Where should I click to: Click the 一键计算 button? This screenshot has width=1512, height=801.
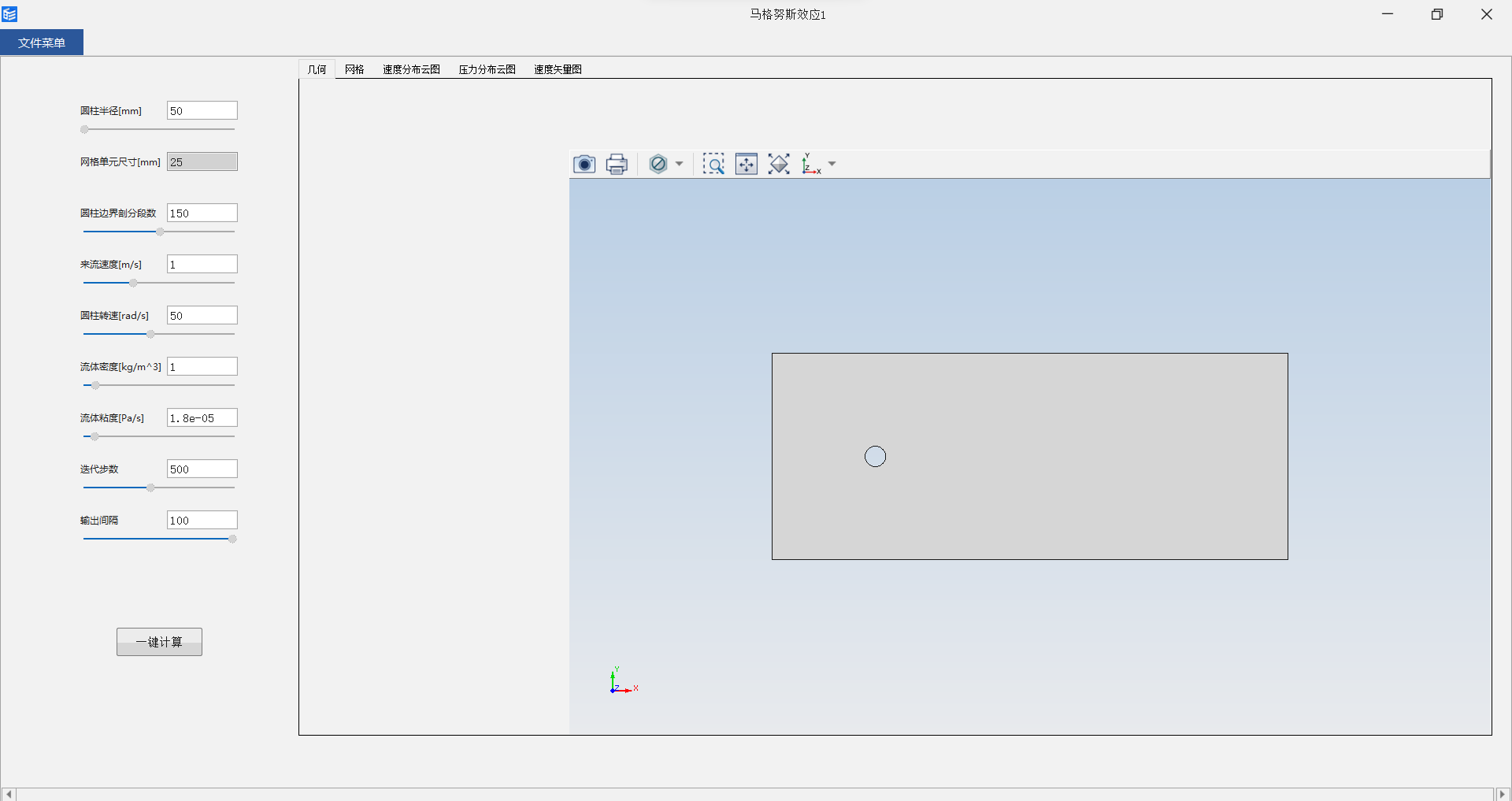click(x=159, y=642)
